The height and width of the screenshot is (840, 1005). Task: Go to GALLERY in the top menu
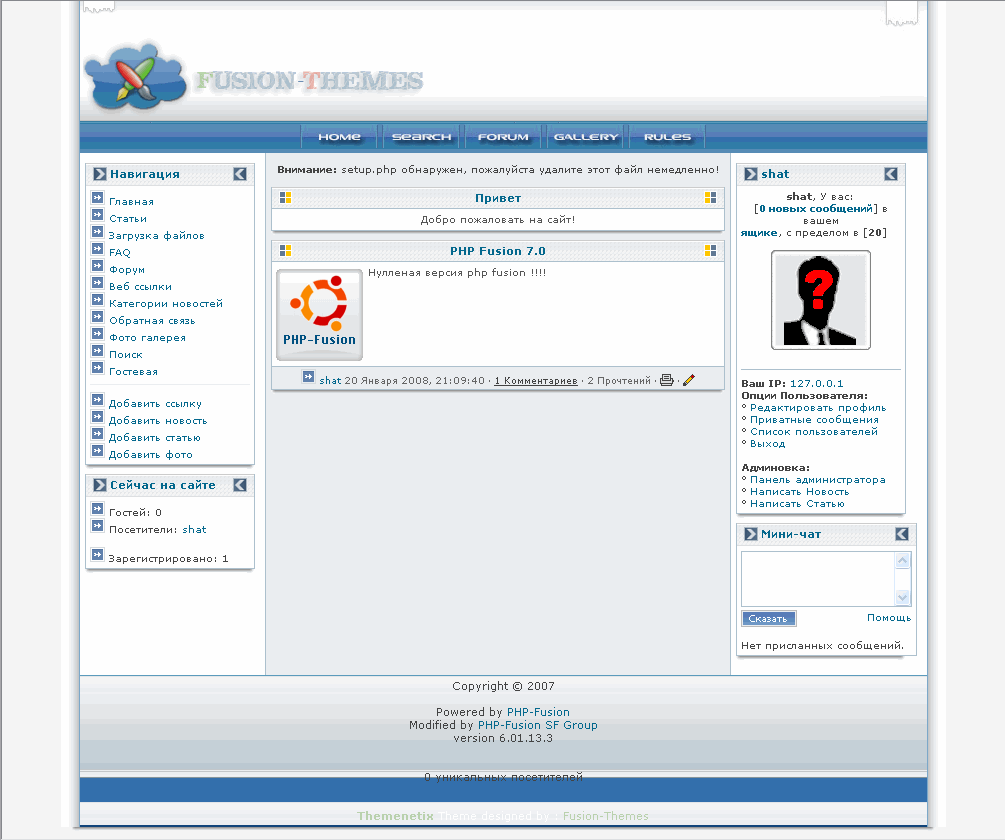click(x=586, y=137)
